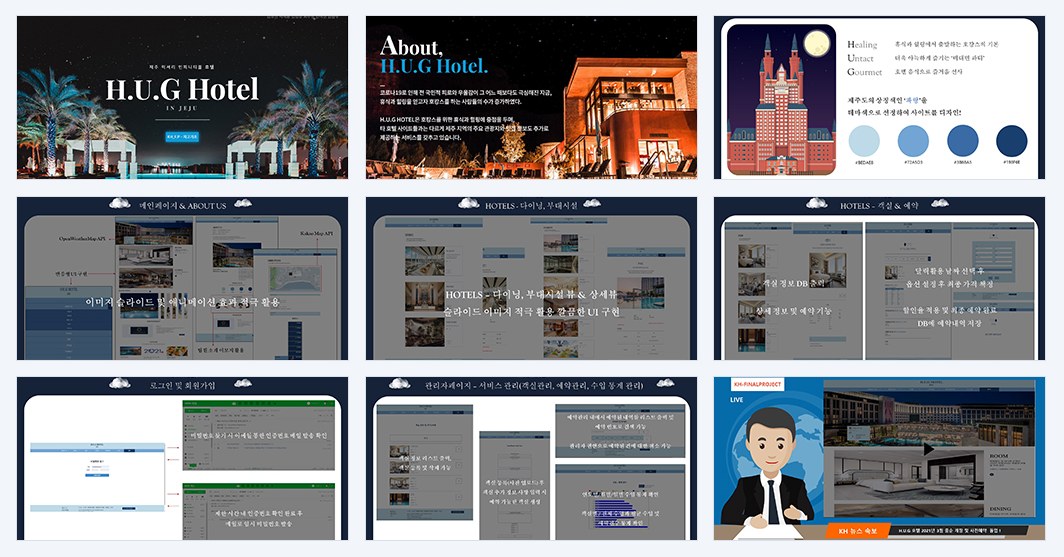Click the left cloud icon beside 메인페이지 & ABOUT US
The image size is (1064, 557).
[x=120, y=204]
